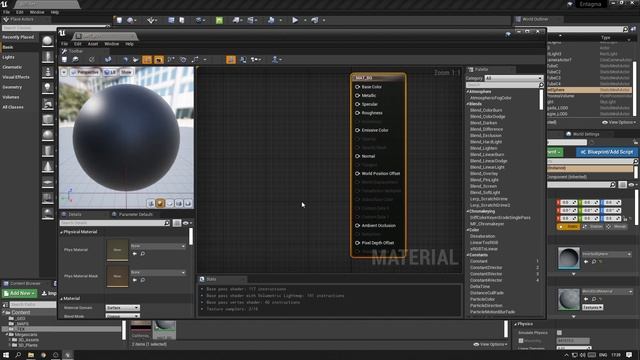Select Geometry category in Place Actors
Viewport: 640px width, 360px height.
point(12,87)
